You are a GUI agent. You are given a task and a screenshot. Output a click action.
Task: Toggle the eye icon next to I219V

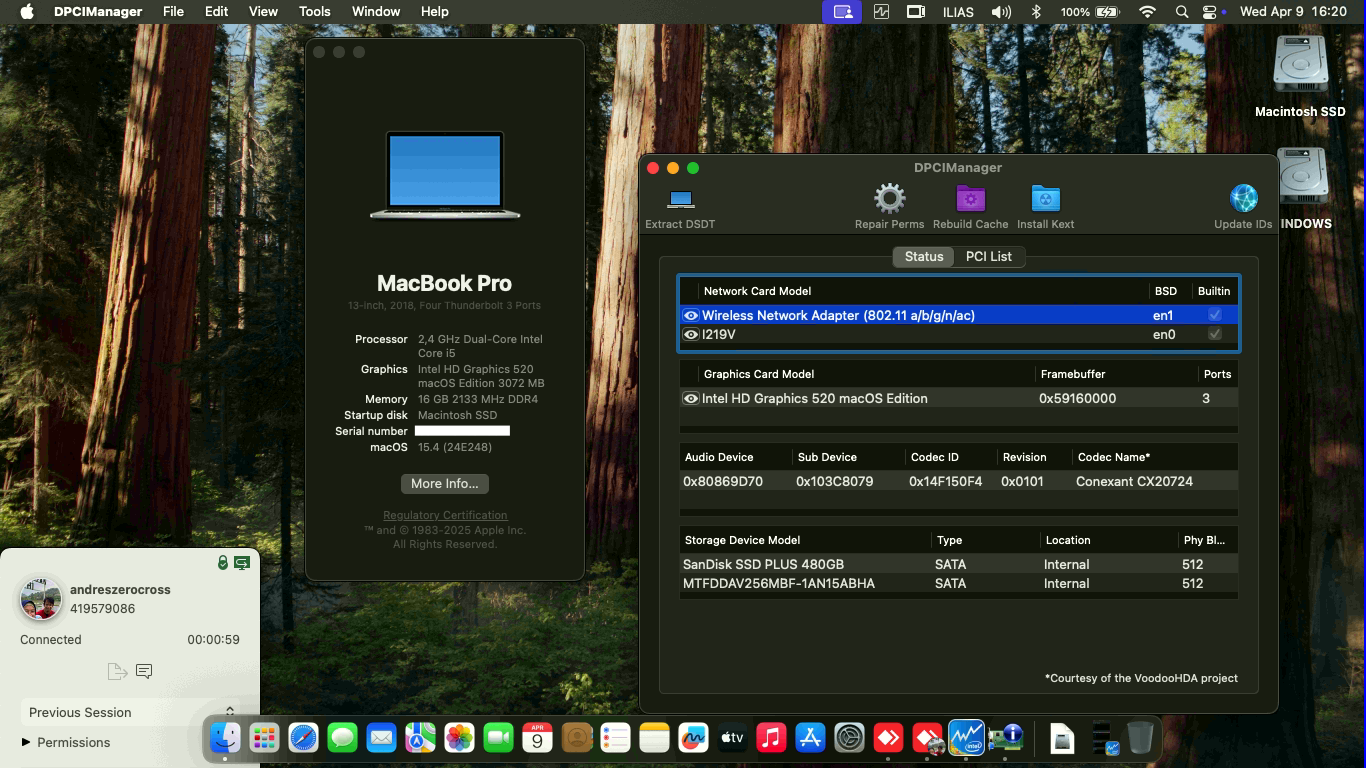click(x=691, y=334)
